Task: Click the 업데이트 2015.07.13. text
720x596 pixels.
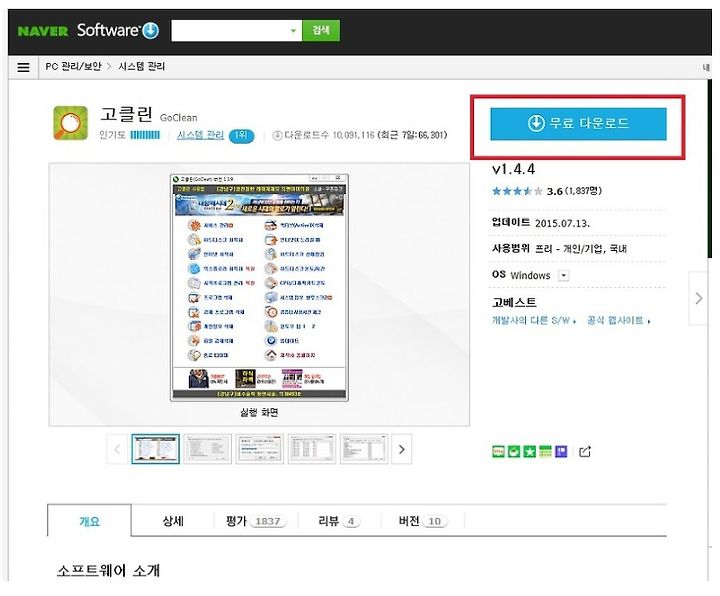Action: [x=540, y=223]
